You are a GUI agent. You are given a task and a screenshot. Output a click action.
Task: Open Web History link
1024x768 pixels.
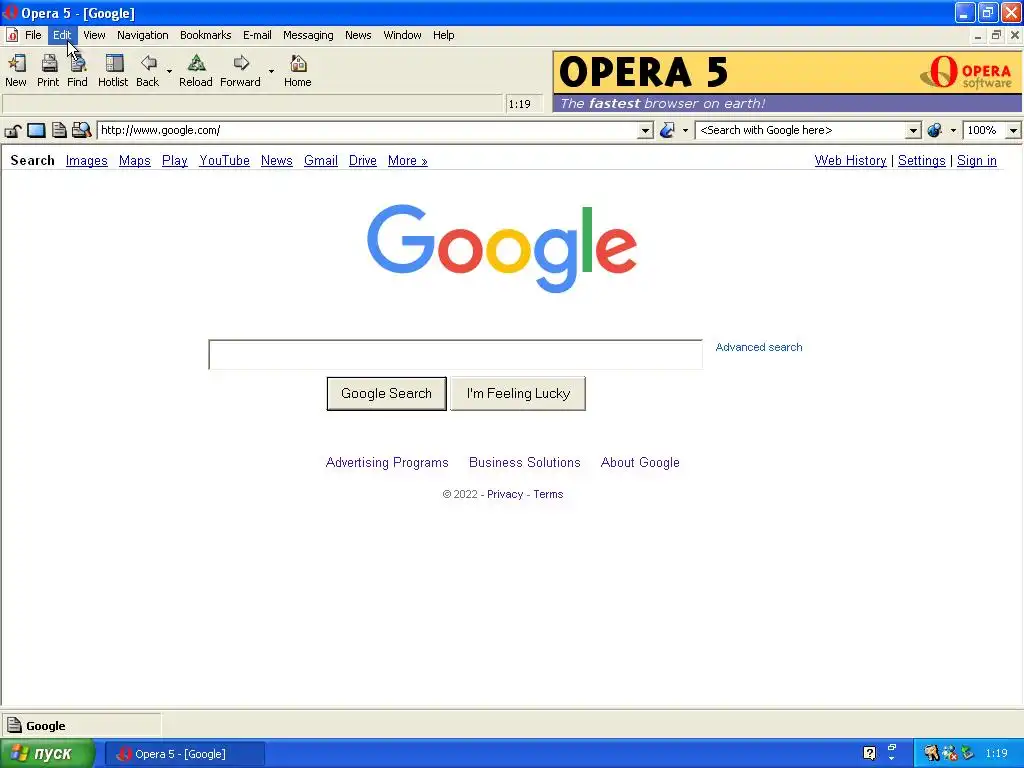(x=850, y=161)
